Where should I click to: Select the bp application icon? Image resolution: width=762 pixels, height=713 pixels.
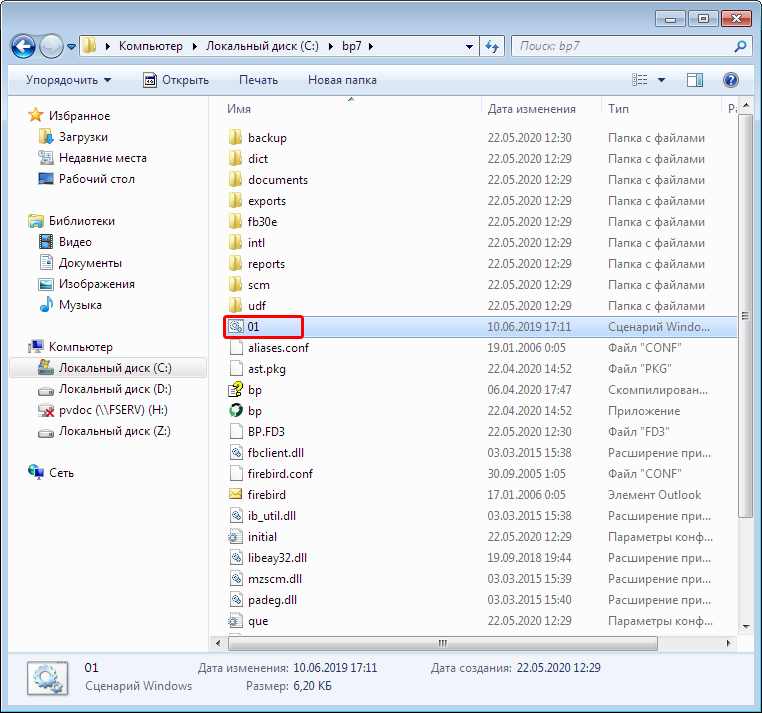click(x=236, y=411)
